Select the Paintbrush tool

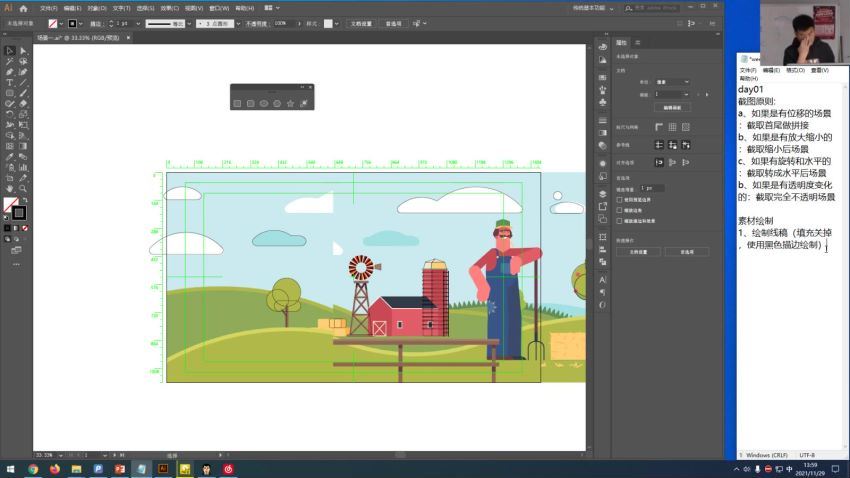(23, 93)
